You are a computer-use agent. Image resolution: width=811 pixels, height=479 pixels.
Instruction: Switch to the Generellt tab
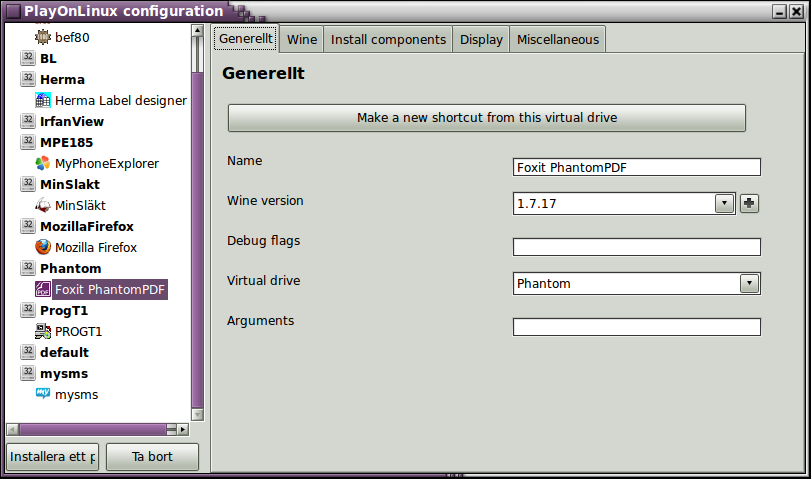246,39
